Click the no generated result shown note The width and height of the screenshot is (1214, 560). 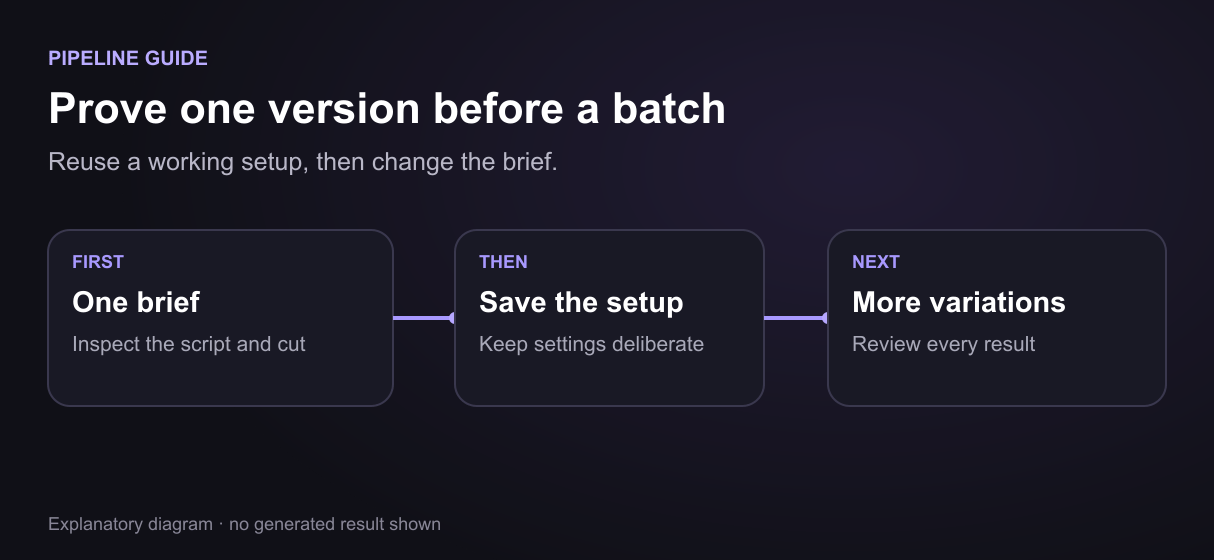tap(335, 524)
